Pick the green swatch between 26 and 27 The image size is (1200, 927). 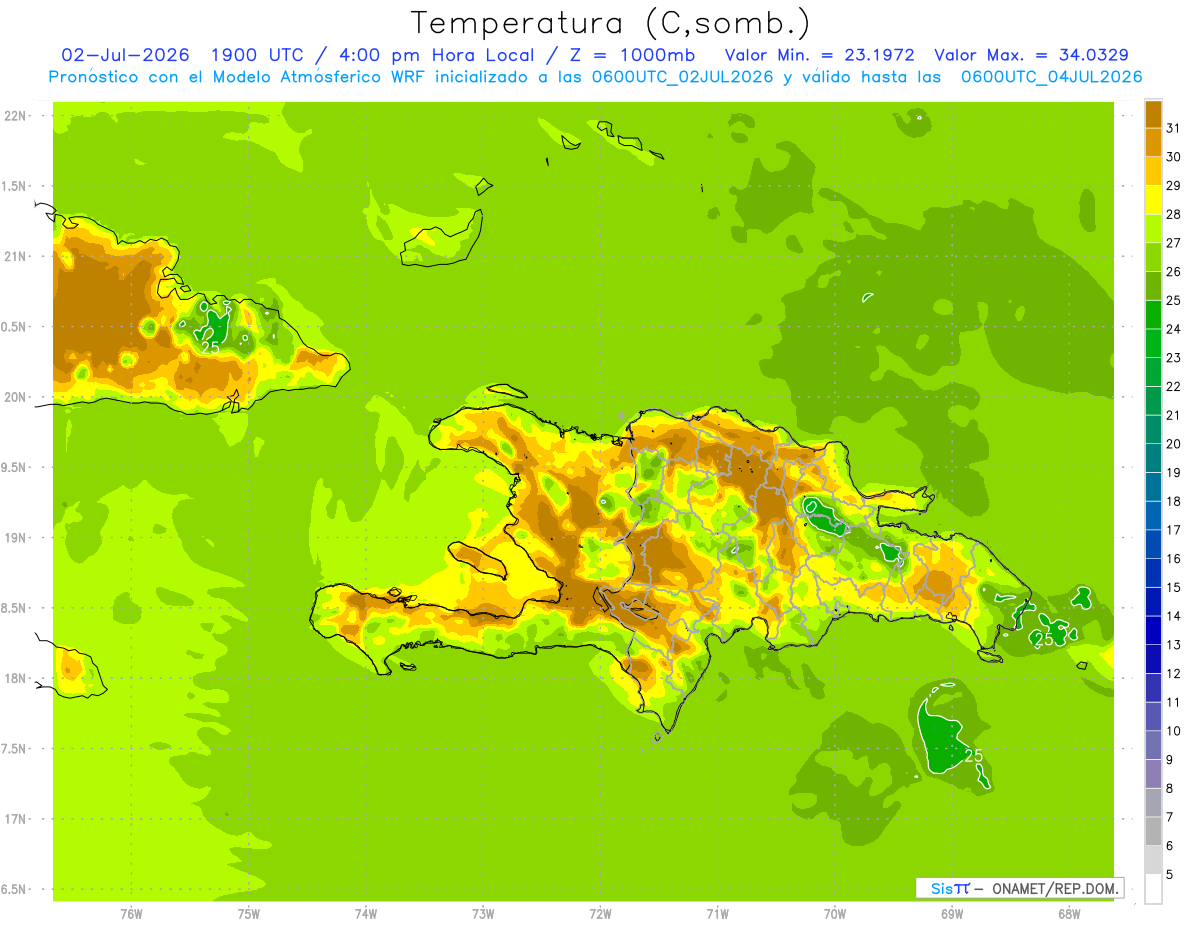point(1153,257)
